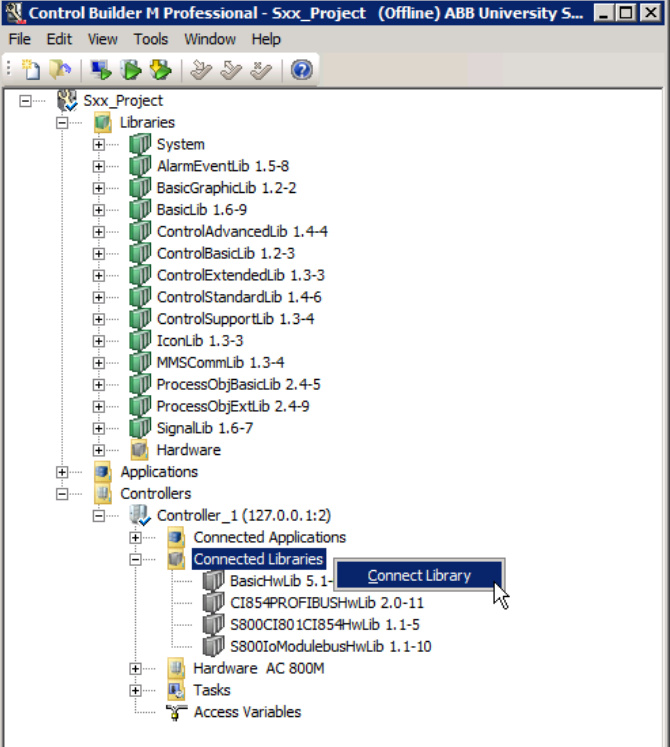Click the second grayed checkmark toolbar icon
The image size is (670, 747).
(x=231, y=70)
